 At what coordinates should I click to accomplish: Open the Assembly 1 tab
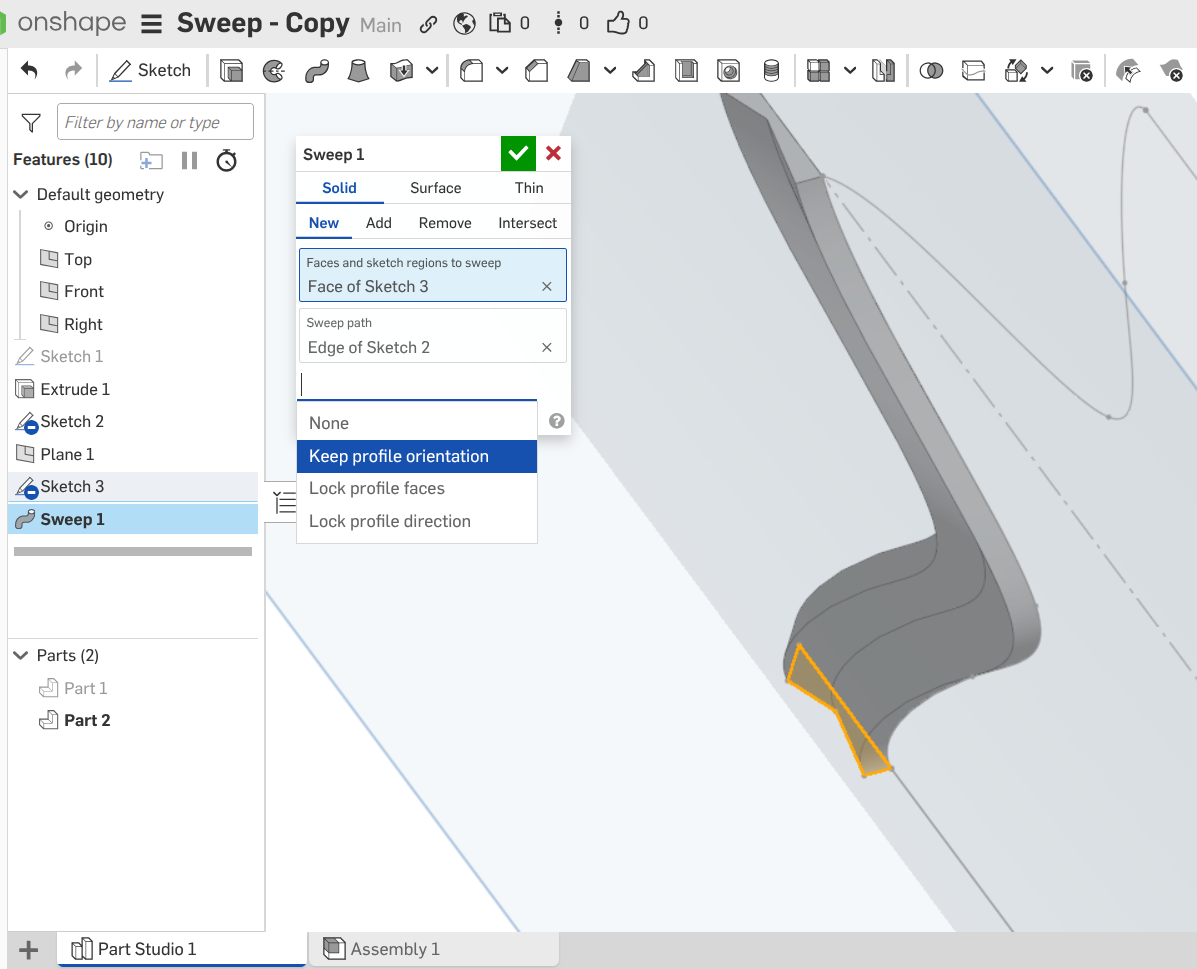coord(394,949)
